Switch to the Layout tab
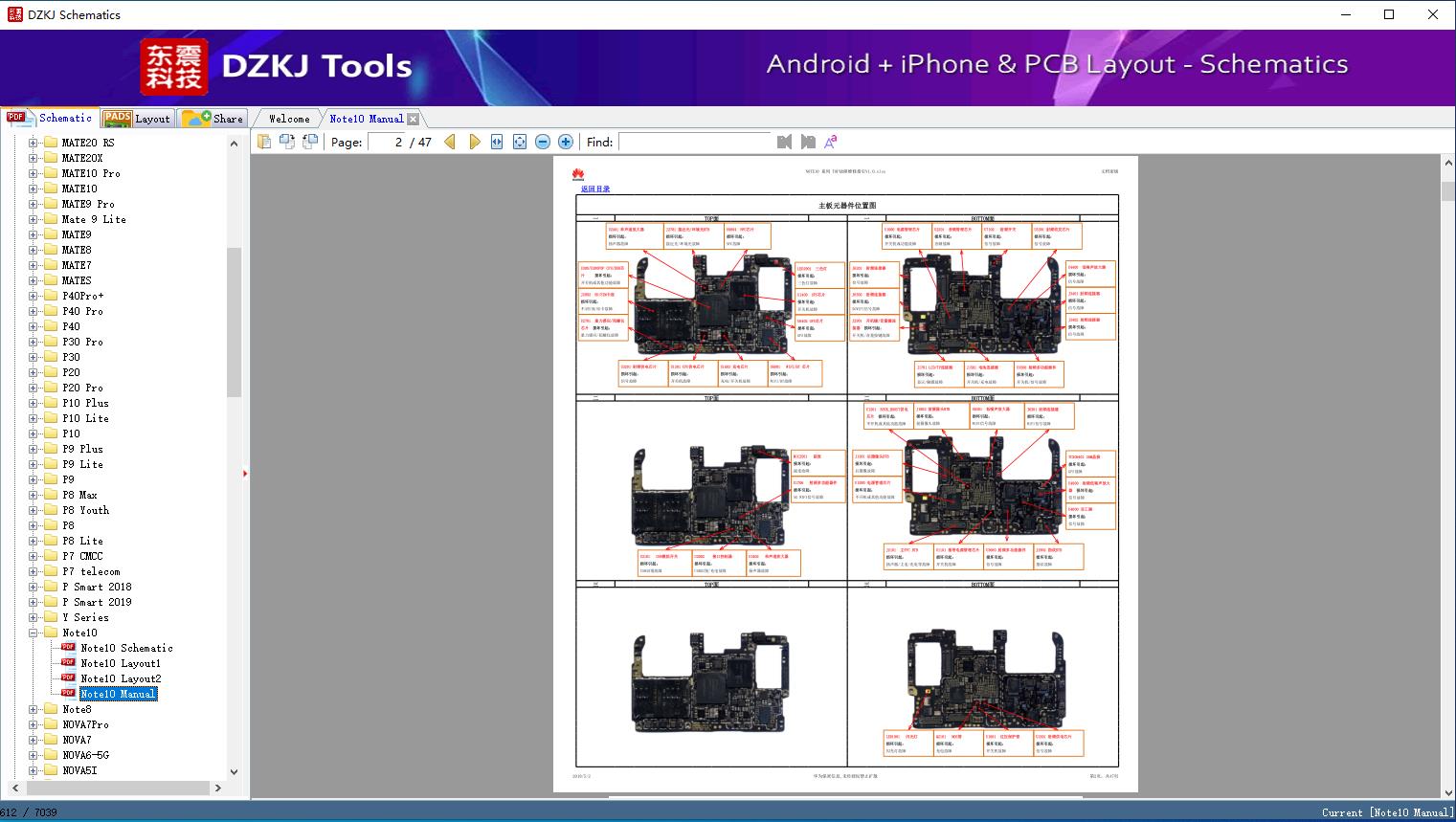This screenshot has width=1456, height=822. click(137, 119)
